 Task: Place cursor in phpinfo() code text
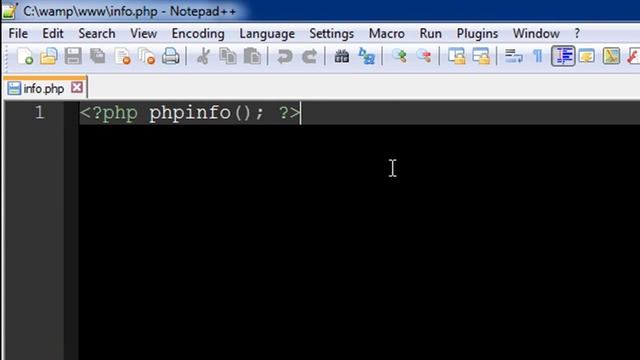207,113
